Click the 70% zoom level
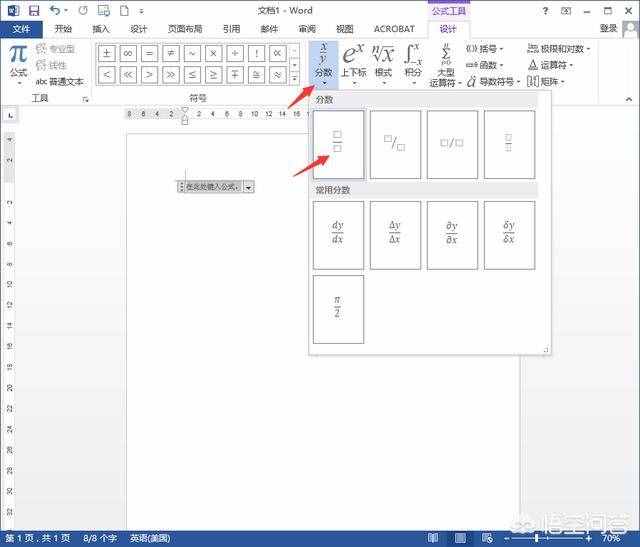This screenshot has width=640, height=547. [x=611, y=538]
